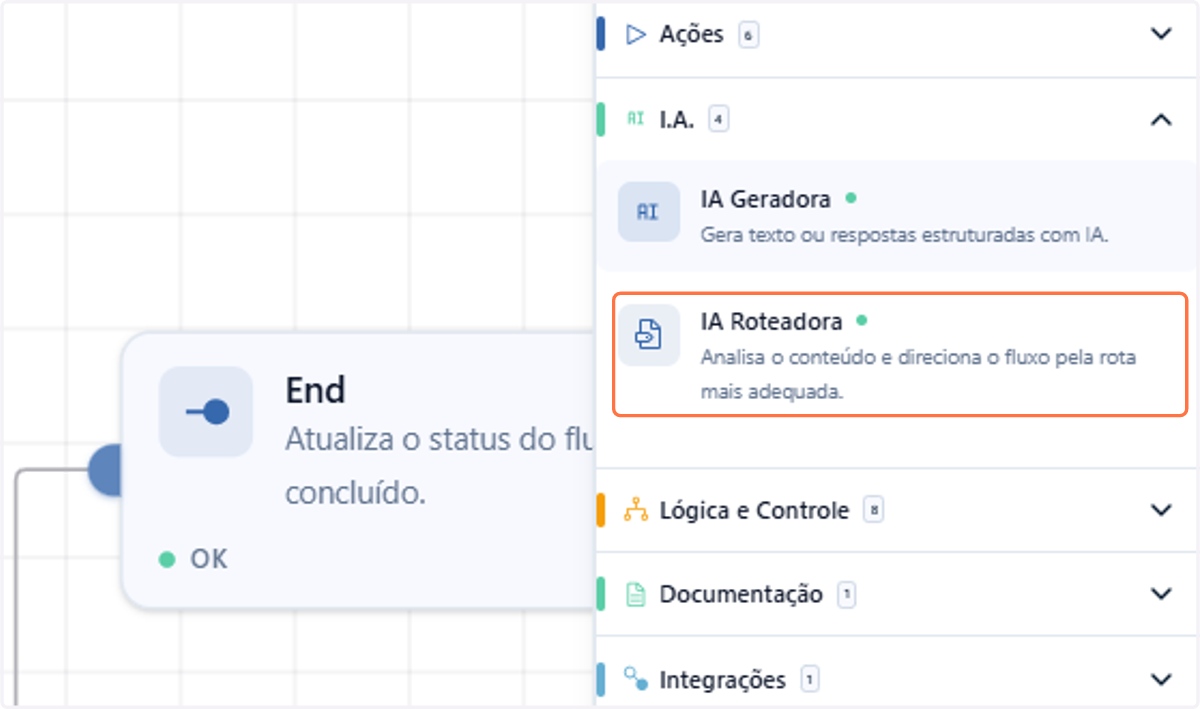Click the I.A. count badge 4
1200x709 pixels.
[718, 120]
